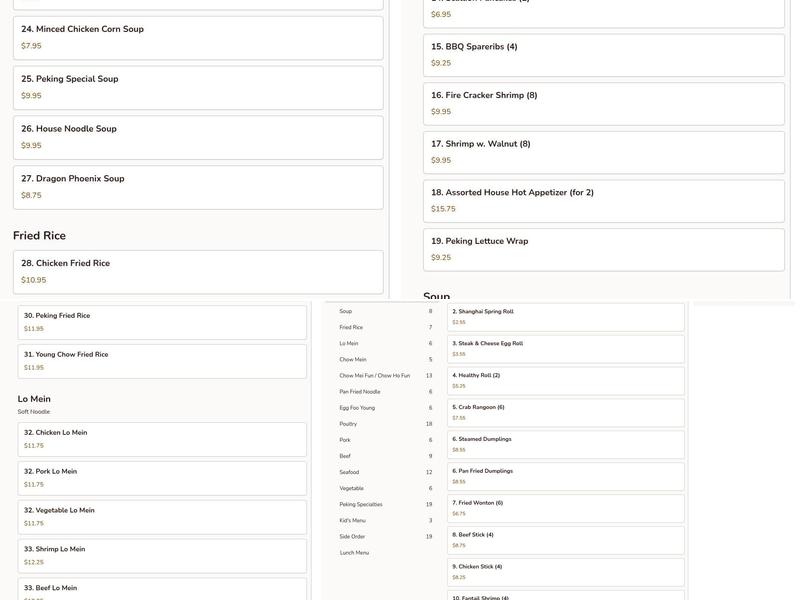Navigate to the Peking Specialties category

[361, 505]
